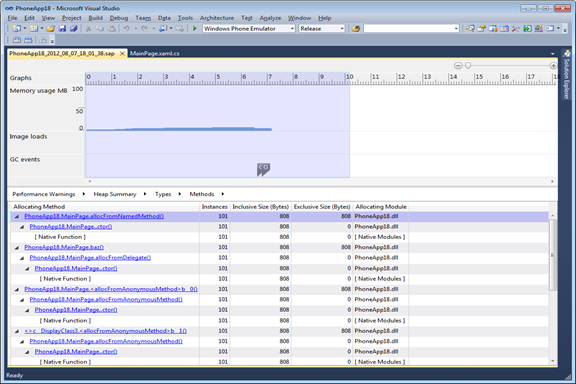Open the Release configuration dropdown
This screenshot has height=384, width=576.
click(x=342, y=28)
